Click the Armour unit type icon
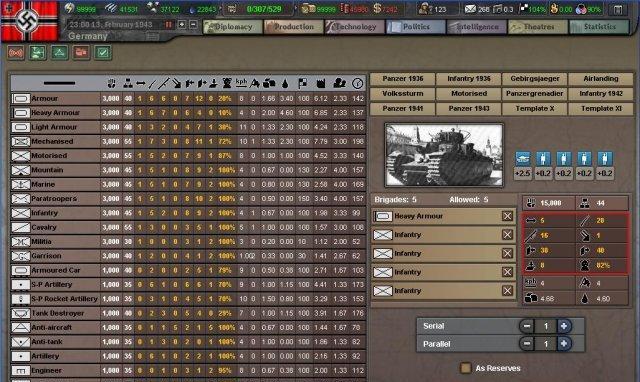The width and height of the screenshot is (640, 382). click(x=21, y=99)
